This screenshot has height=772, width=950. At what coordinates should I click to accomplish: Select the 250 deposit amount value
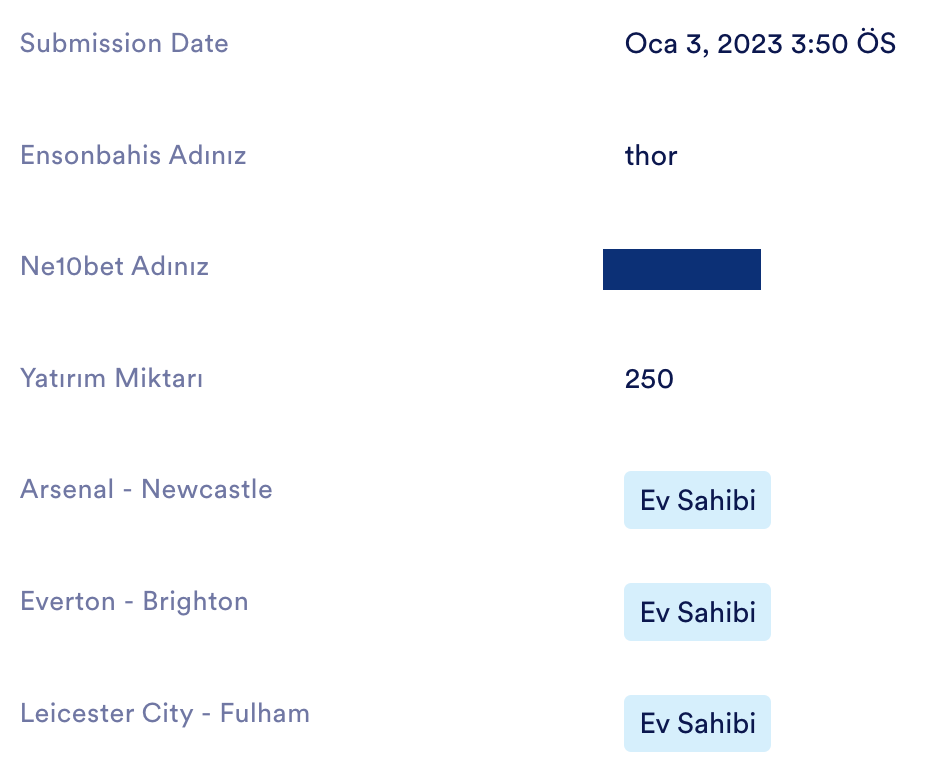[x=649, y=379]
